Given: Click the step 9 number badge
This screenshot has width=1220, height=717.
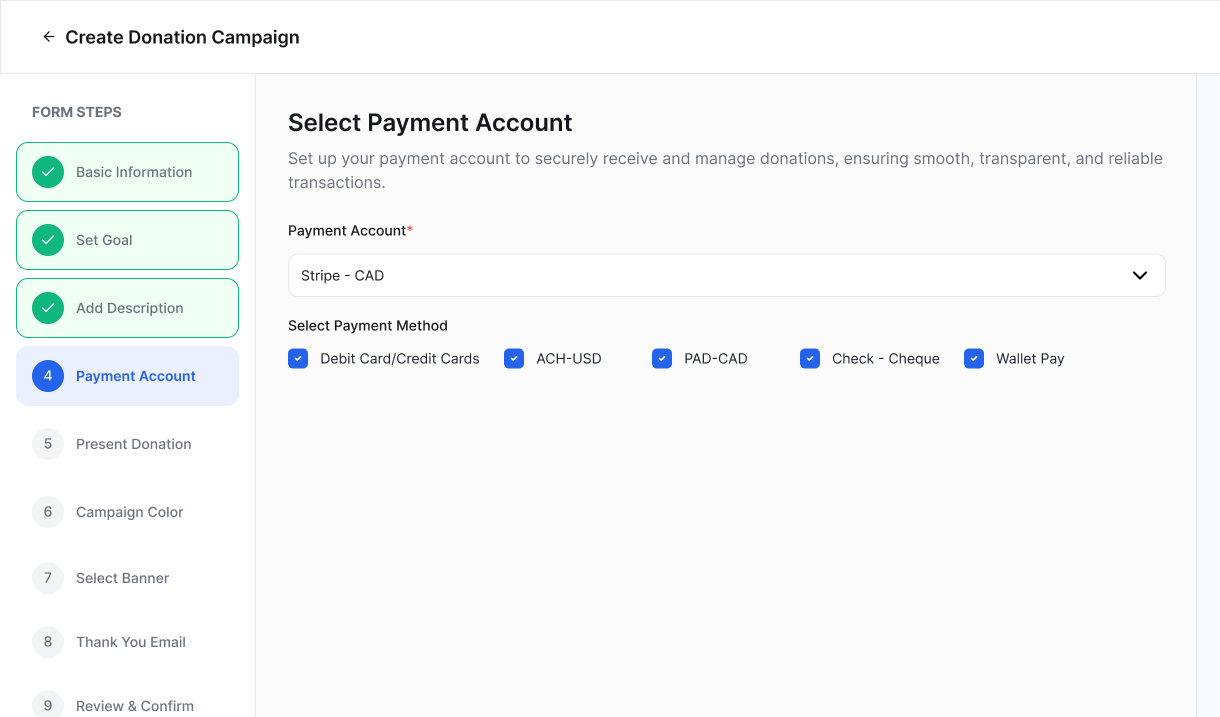Looking at the screenshot, I should pyautogui.click(x=48, y=706).
